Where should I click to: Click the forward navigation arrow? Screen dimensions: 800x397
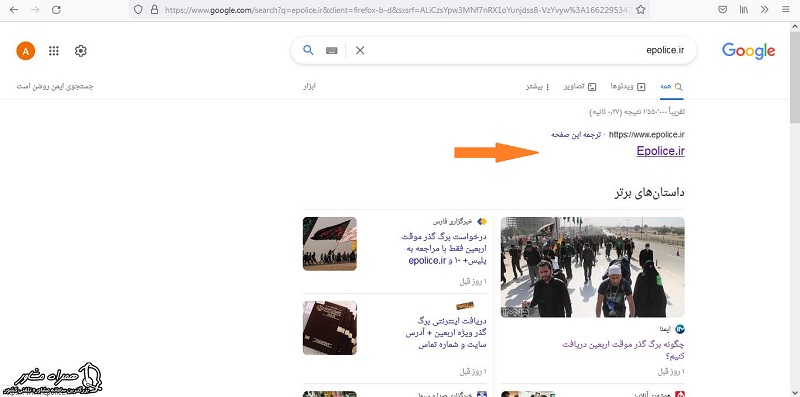point(35,10)
